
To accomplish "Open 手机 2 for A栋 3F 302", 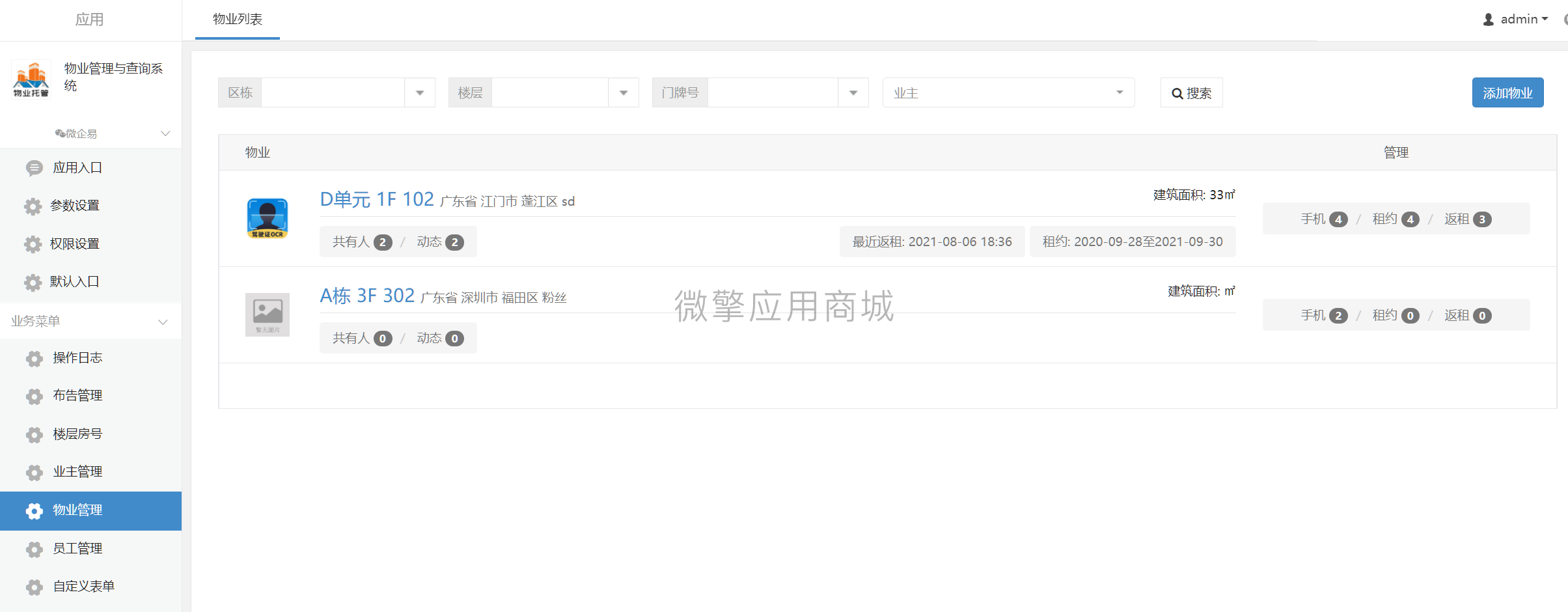I will tap(1324, 315).
